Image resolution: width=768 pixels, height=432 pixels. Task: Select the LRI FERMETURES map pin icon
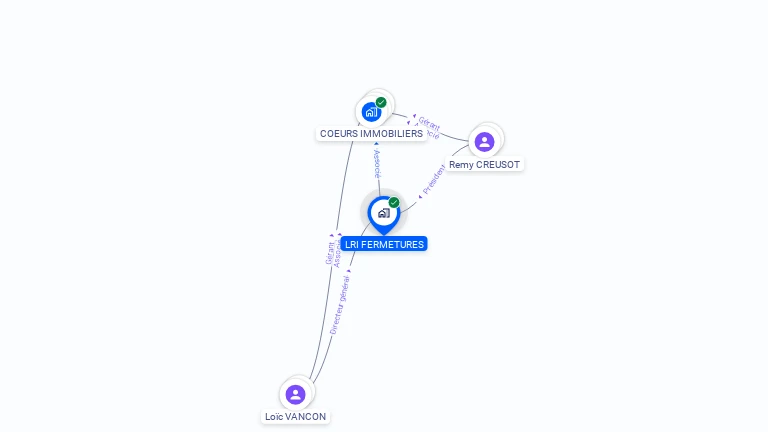384,215
